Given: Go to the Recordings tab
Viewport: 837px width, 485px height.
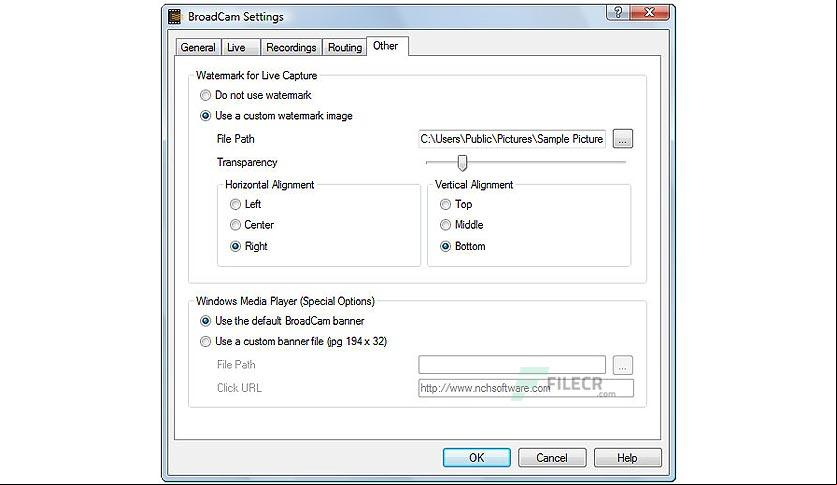Looking at the screenshot, I should point(291,47).
